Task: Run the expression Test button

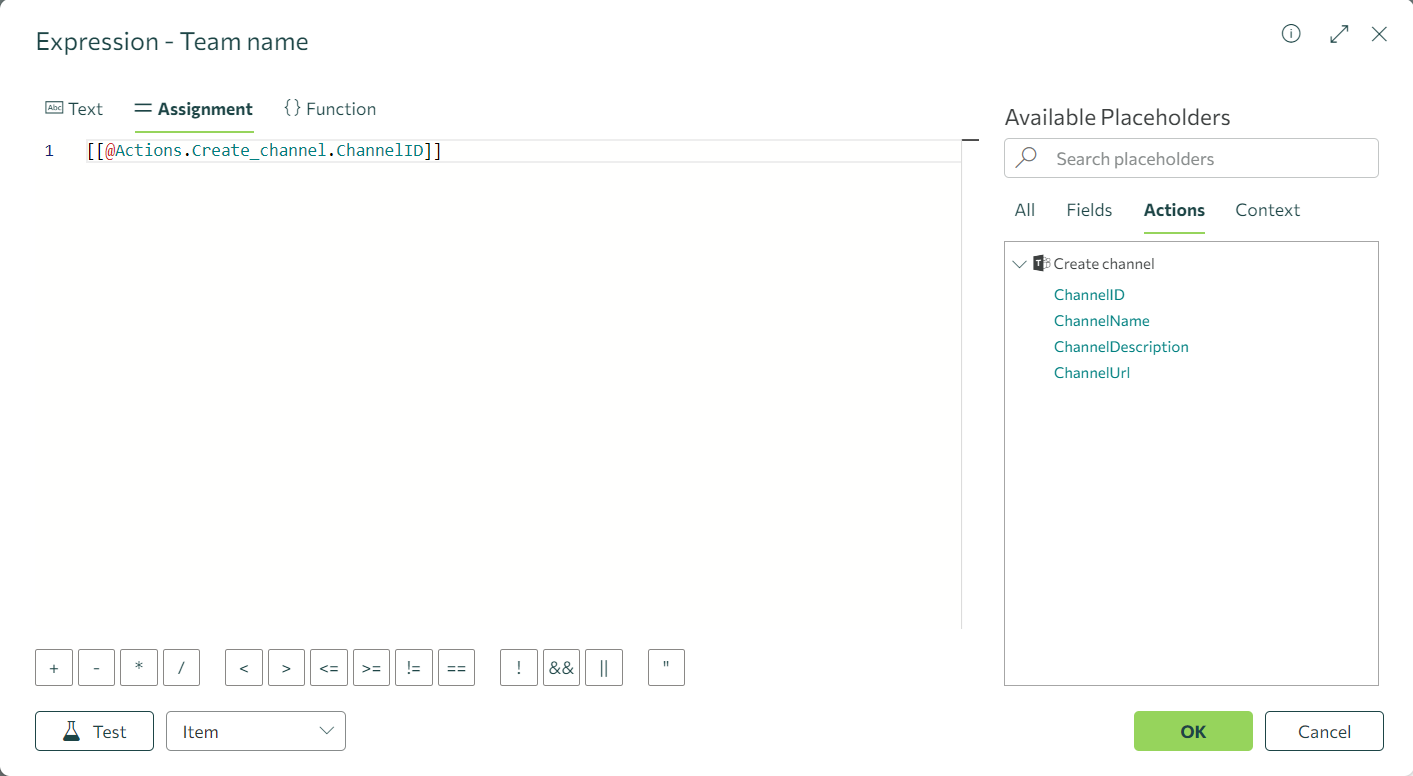Action: [x=94, y=731]
